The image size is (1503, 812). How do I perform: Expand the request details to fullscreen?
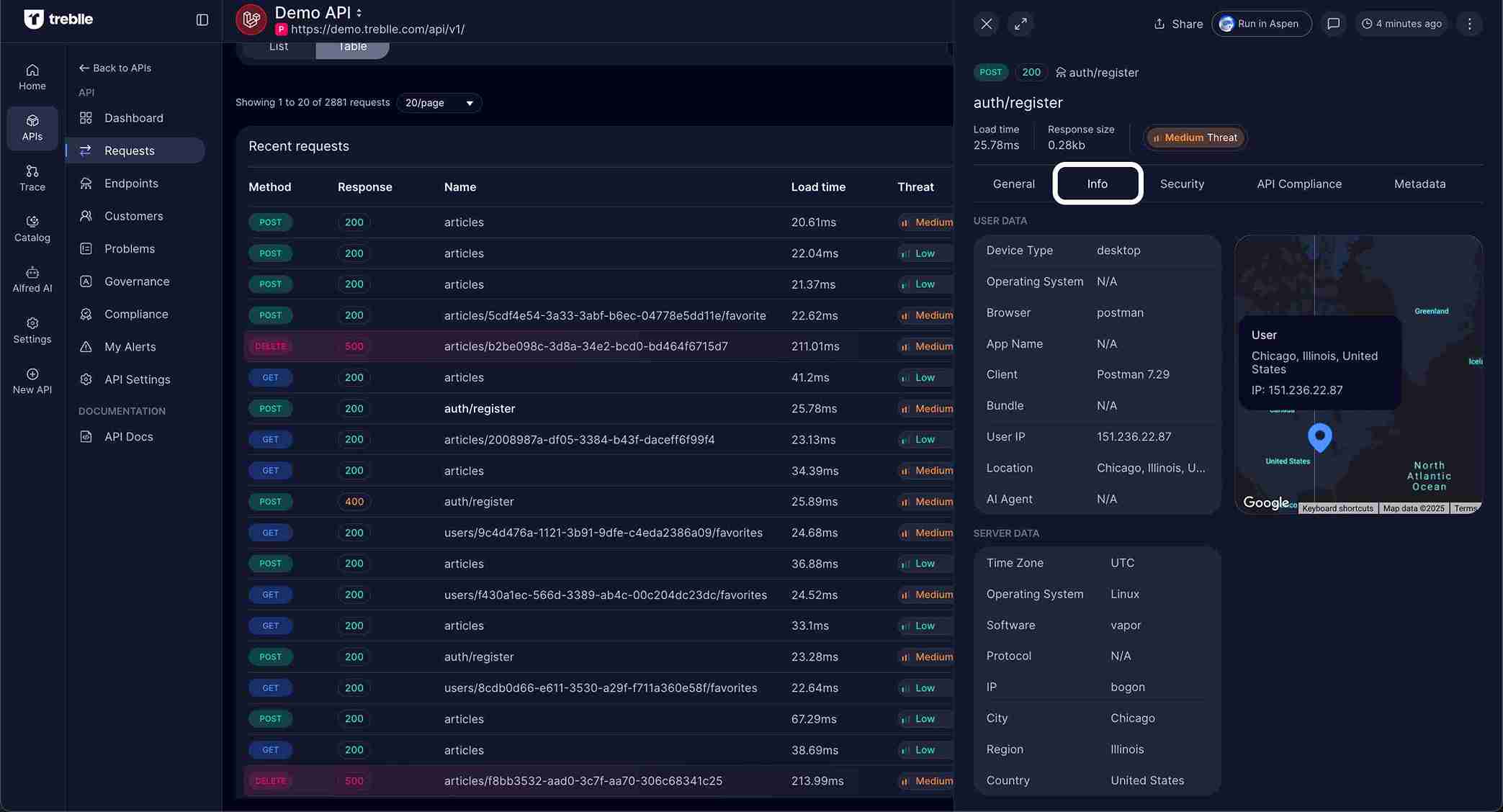tap(1020, 24)
